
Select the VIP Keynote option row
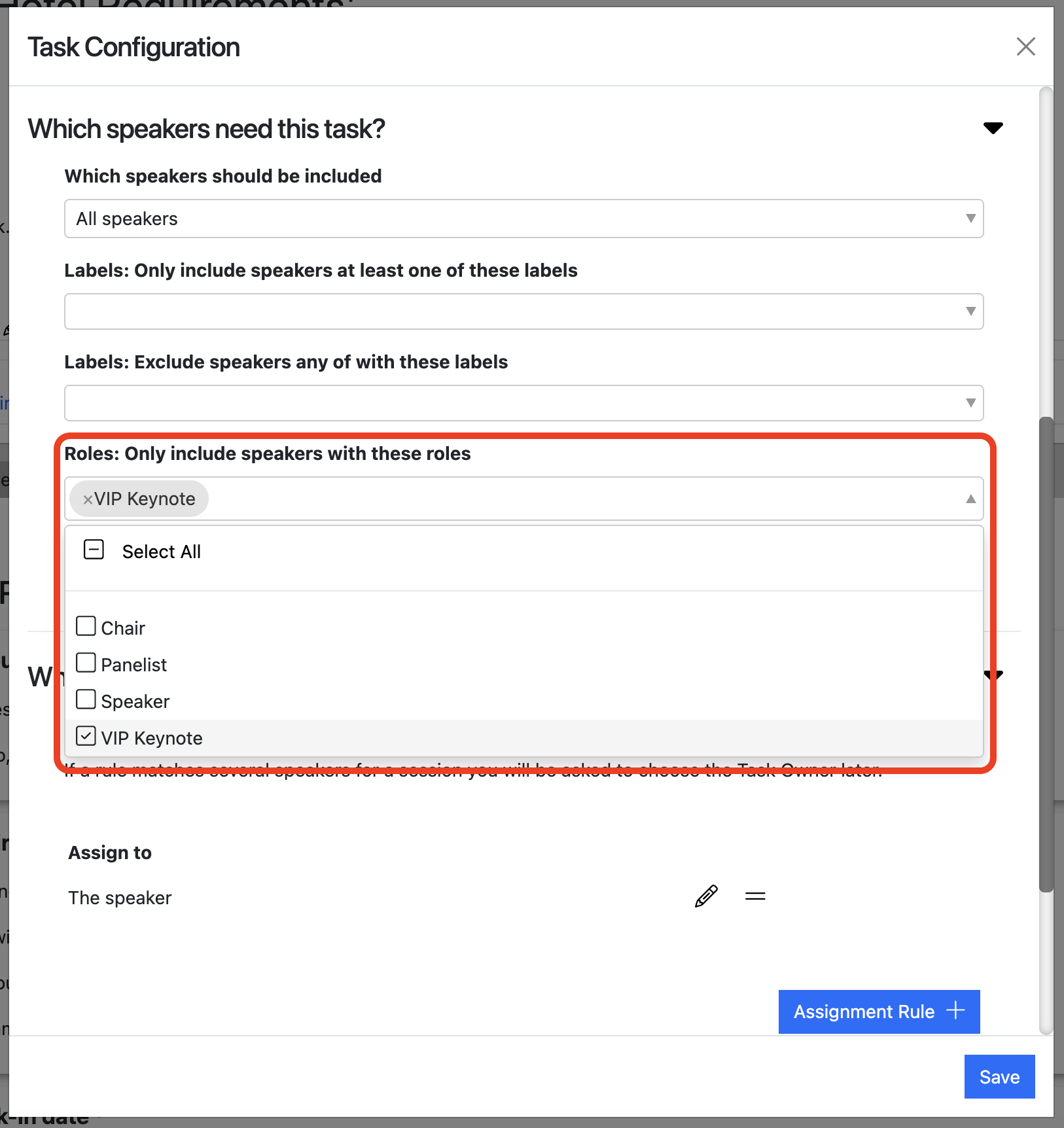point(523,738)
